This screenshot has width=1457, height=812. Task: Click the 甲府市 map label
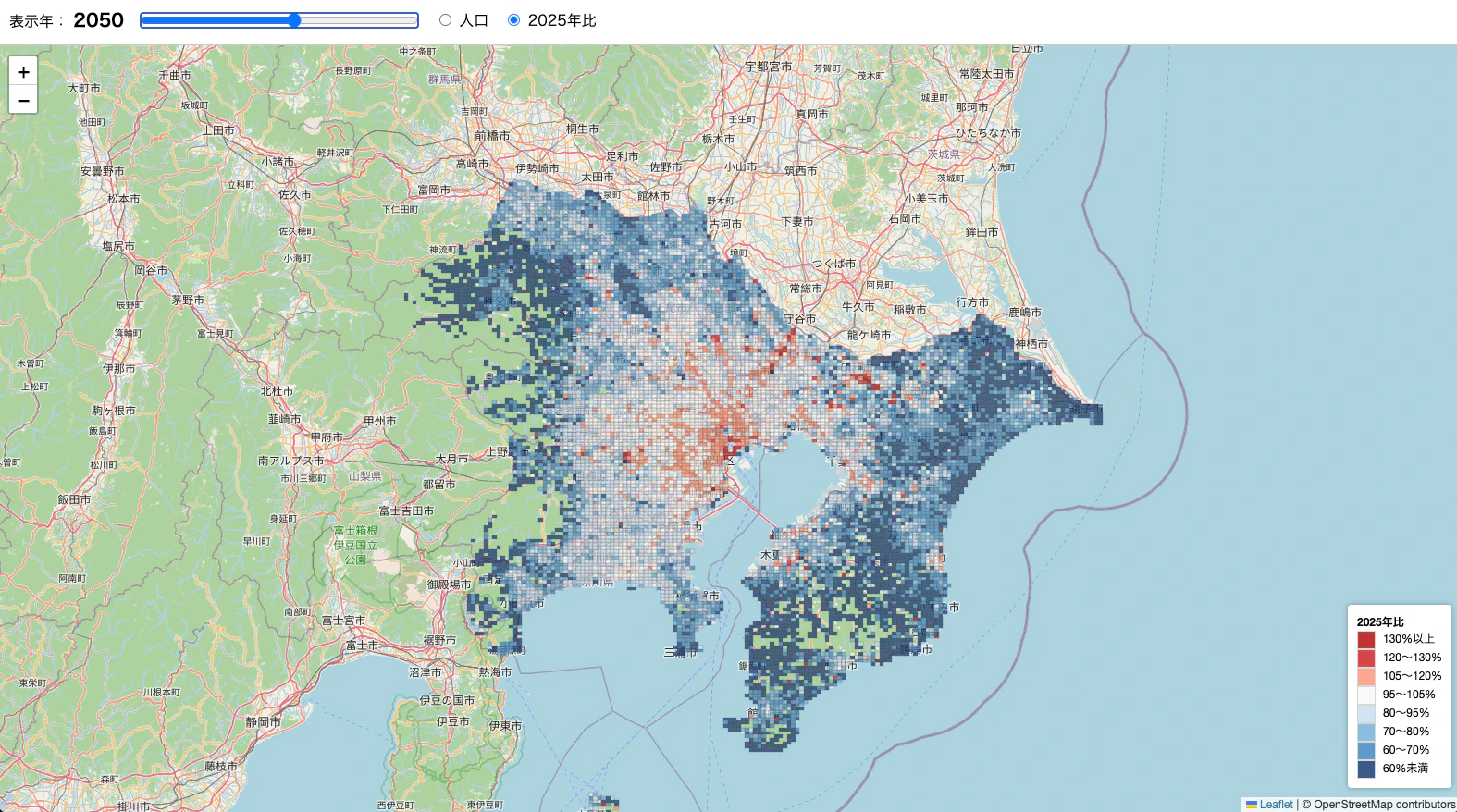[x=327, y=437]
